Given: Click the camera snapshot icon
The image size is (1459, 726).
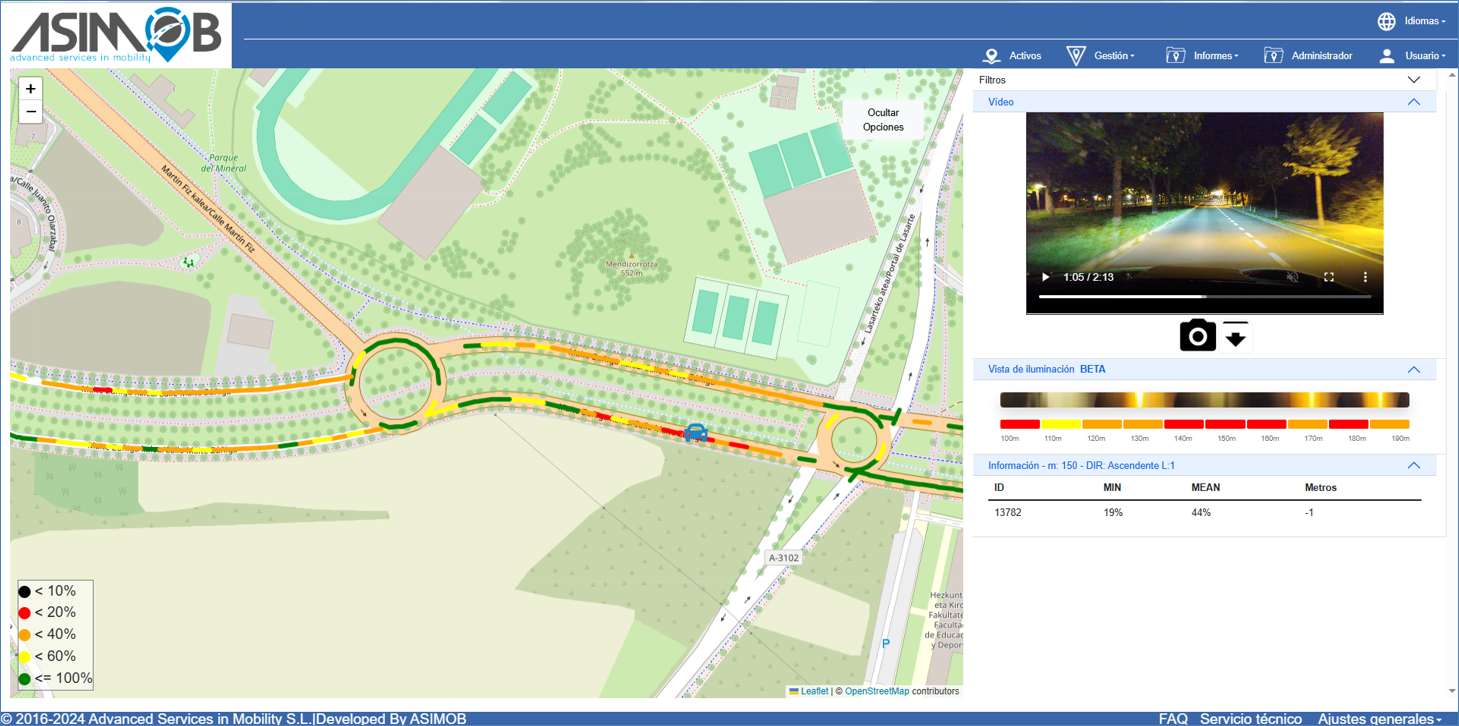Looking at the screenshot, I should point(1197,336).
